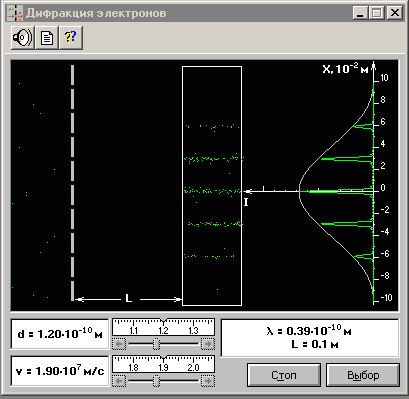Toggle the sound speaker icon

pyautogui.click(x=22, y=38)
